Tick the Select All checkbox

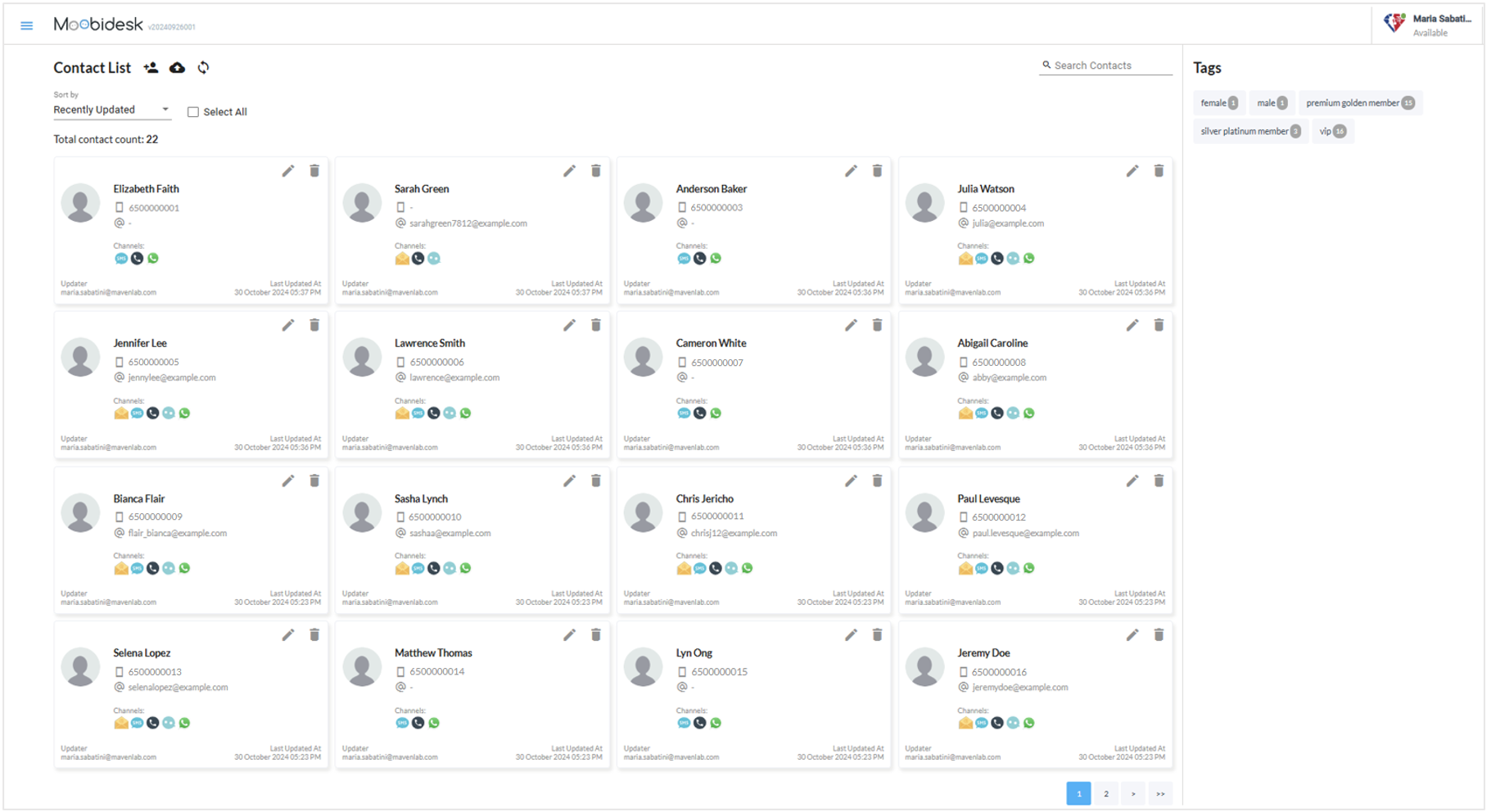click(193, 112)
